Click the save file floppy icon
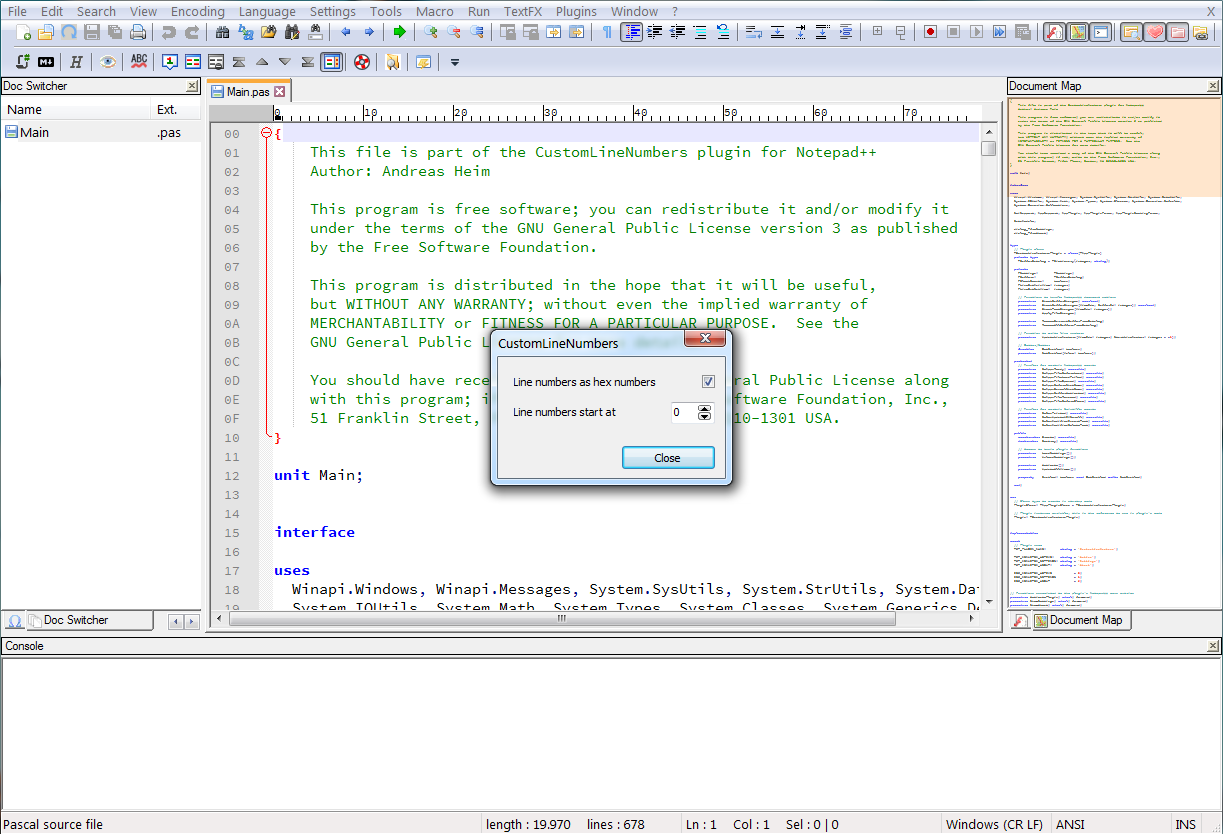Screen dimensions: 1223x834 point(92,32)
